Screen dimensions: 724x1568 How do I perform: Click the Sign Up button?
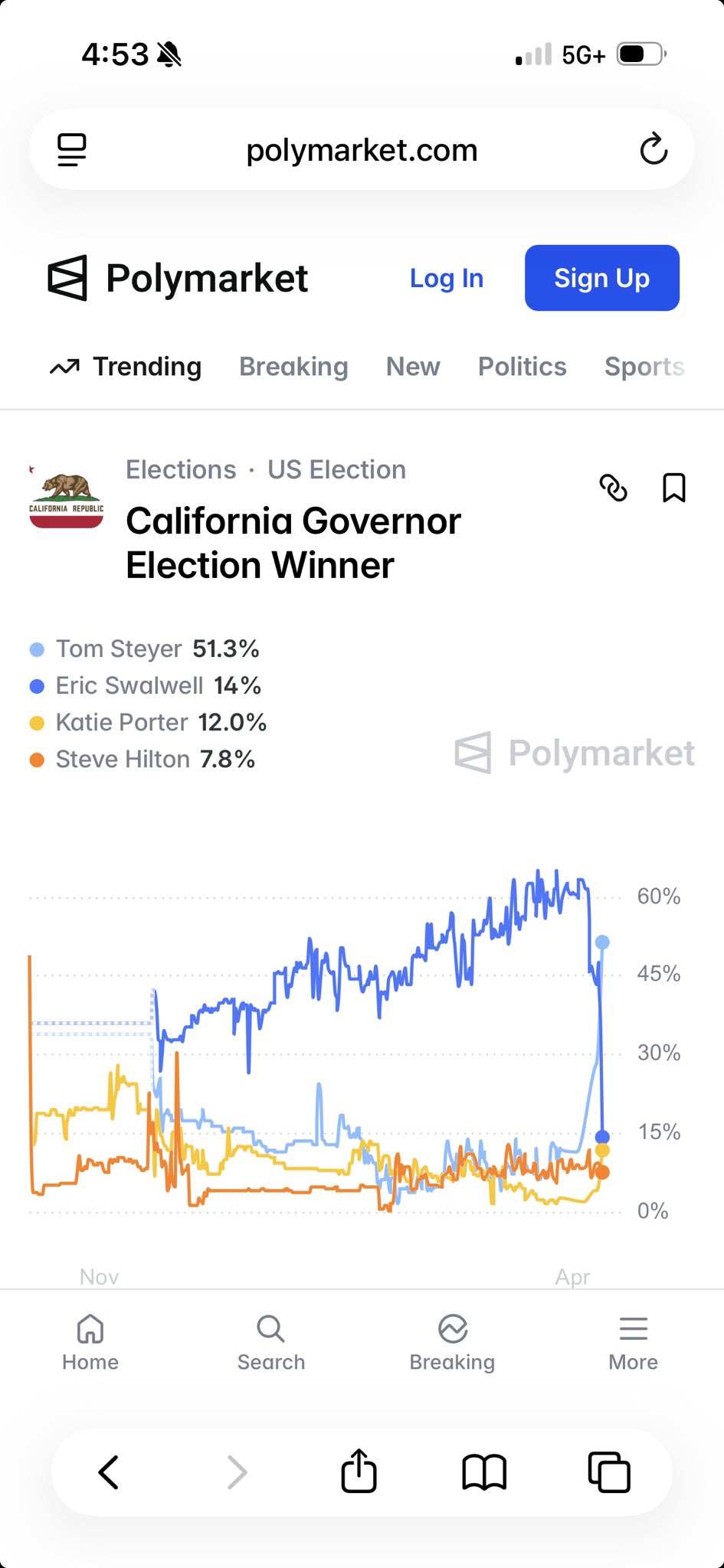click(602, 278)
